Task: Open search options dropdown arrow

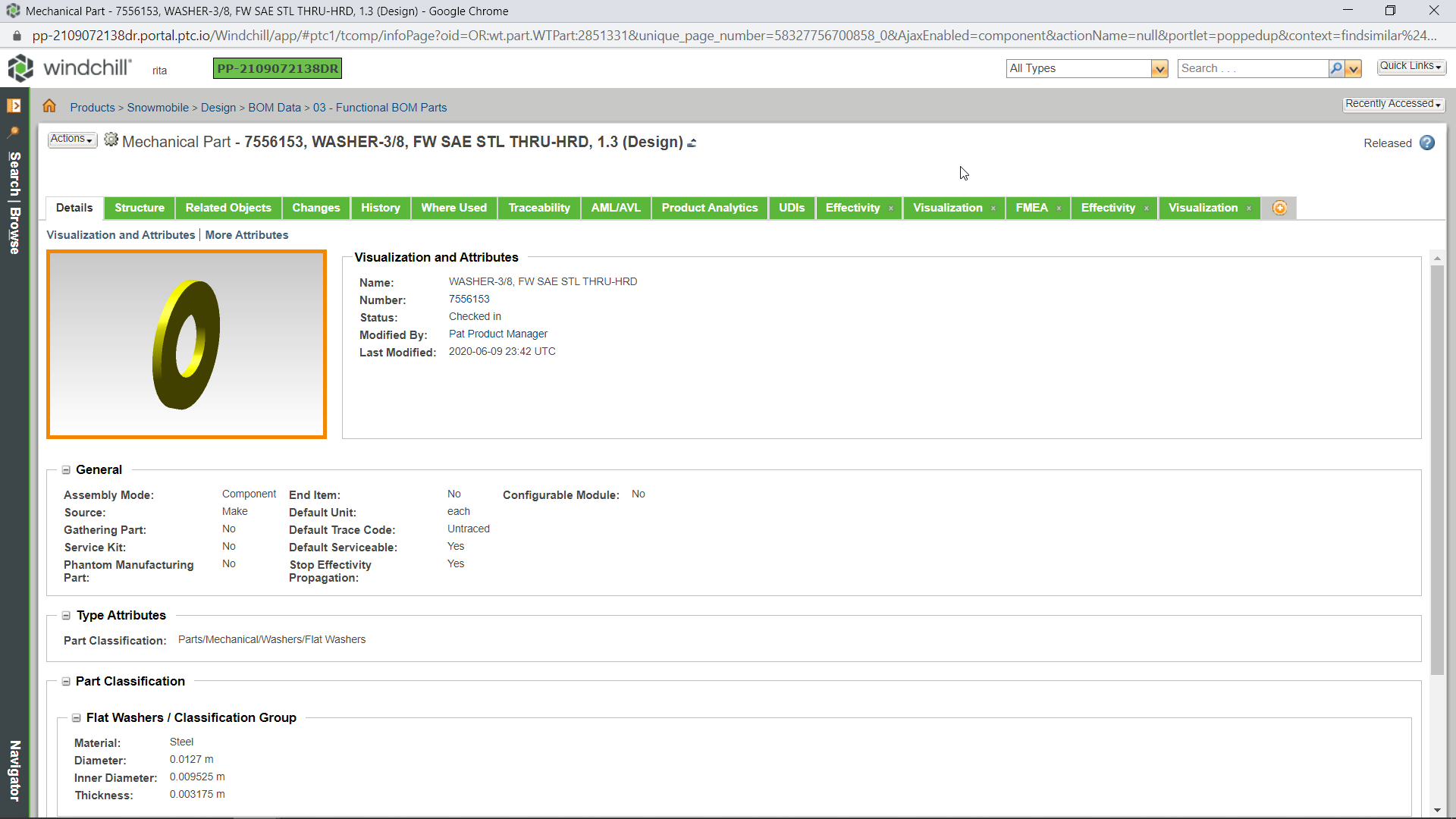Action: 1354,69
